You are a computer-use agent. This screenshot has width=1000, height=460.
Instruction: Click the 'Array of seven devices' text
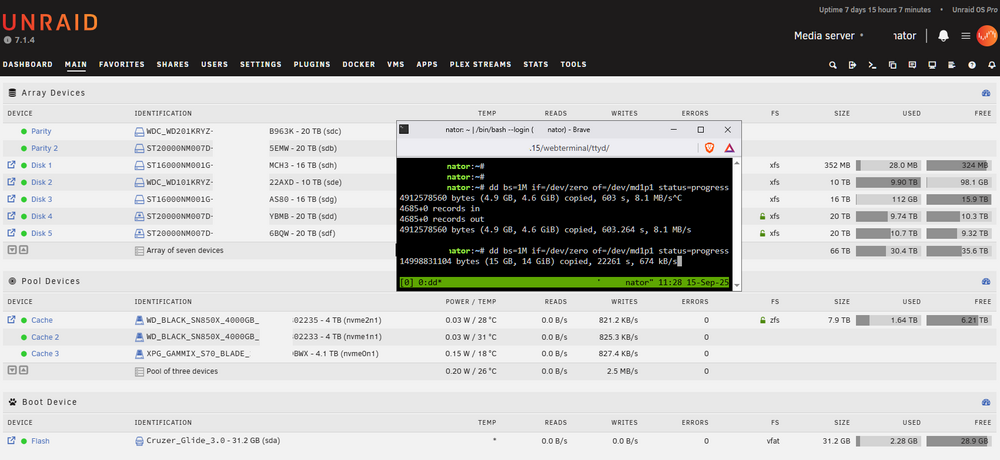[185, 251]
